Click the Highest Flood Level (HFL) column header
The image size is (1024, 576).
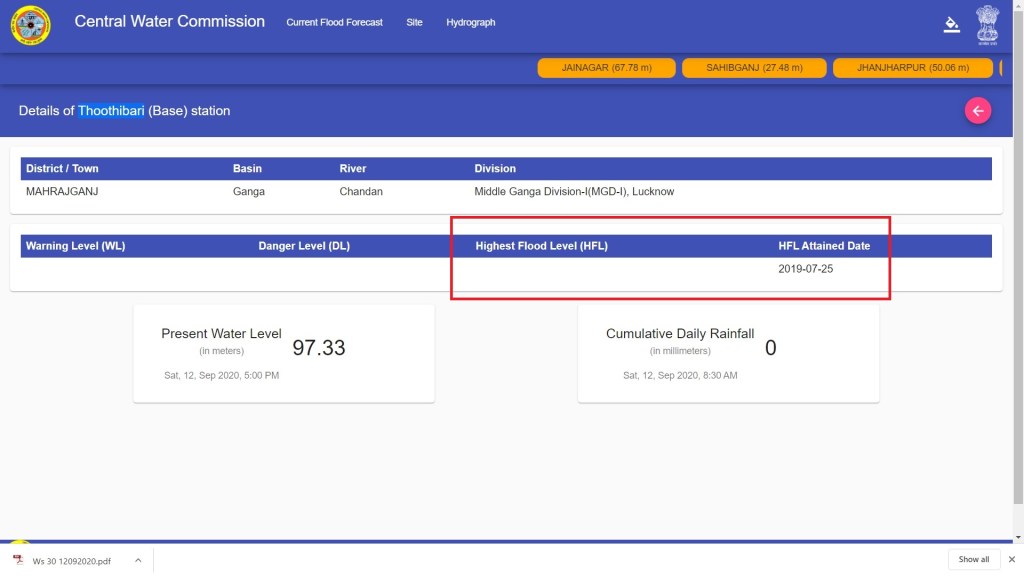541,246
